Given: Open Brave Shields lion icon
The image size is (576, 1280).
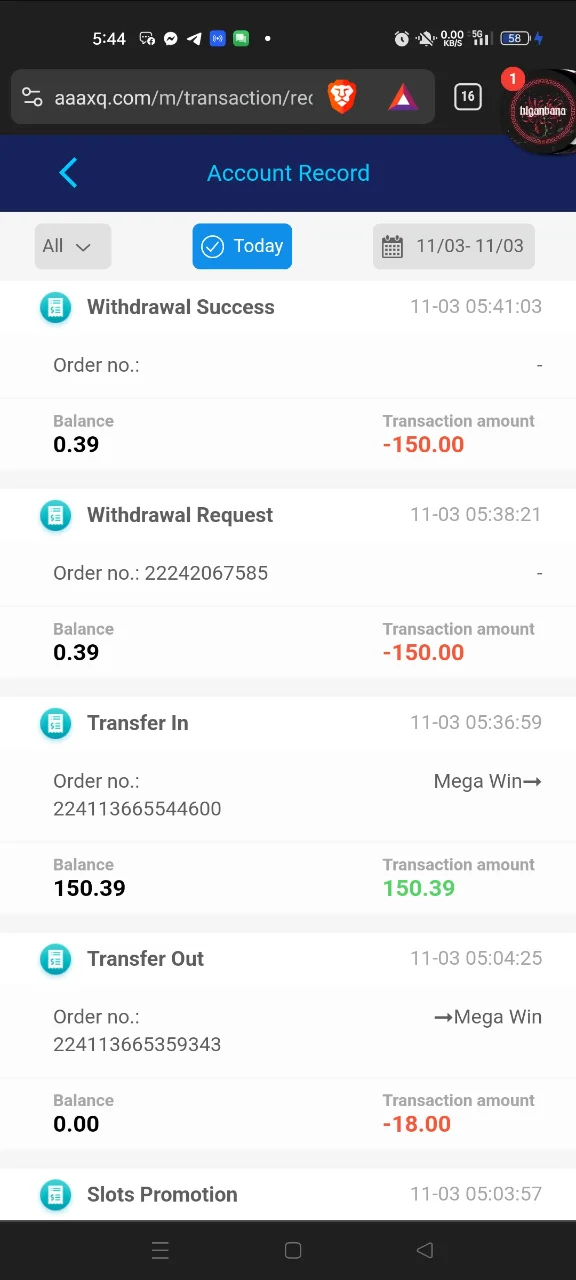Looking at the screenshot, I should click(342, 97).
